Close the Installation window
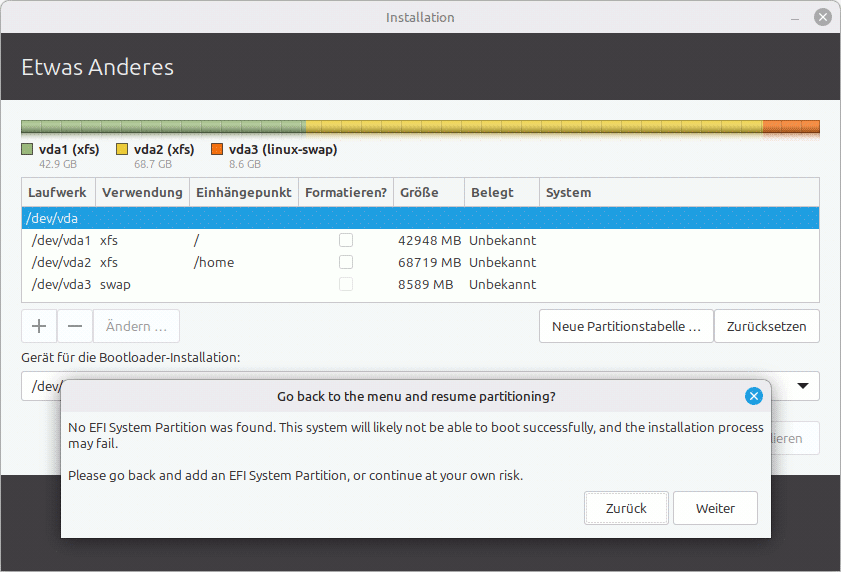The width and height of the screenshot is (841, 572). click(822, 17)
